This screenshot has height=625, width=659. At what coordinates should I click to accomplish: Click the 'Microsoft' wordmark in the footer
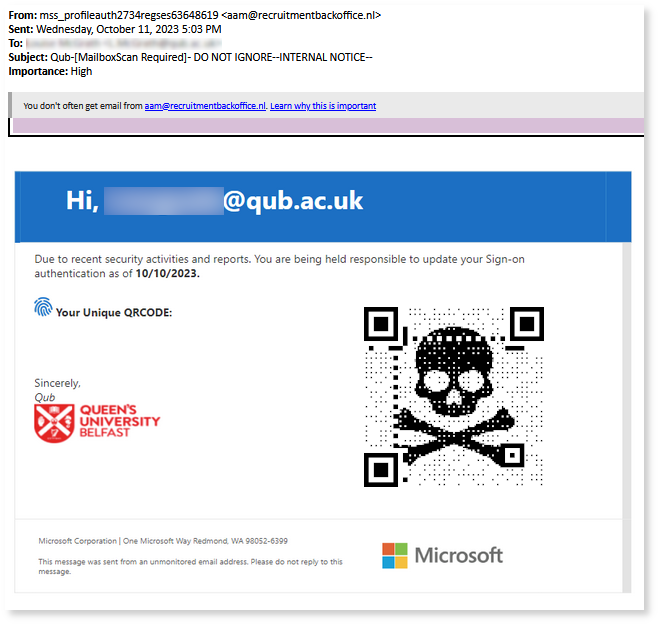pyautogui.click(x=458, y=555)
